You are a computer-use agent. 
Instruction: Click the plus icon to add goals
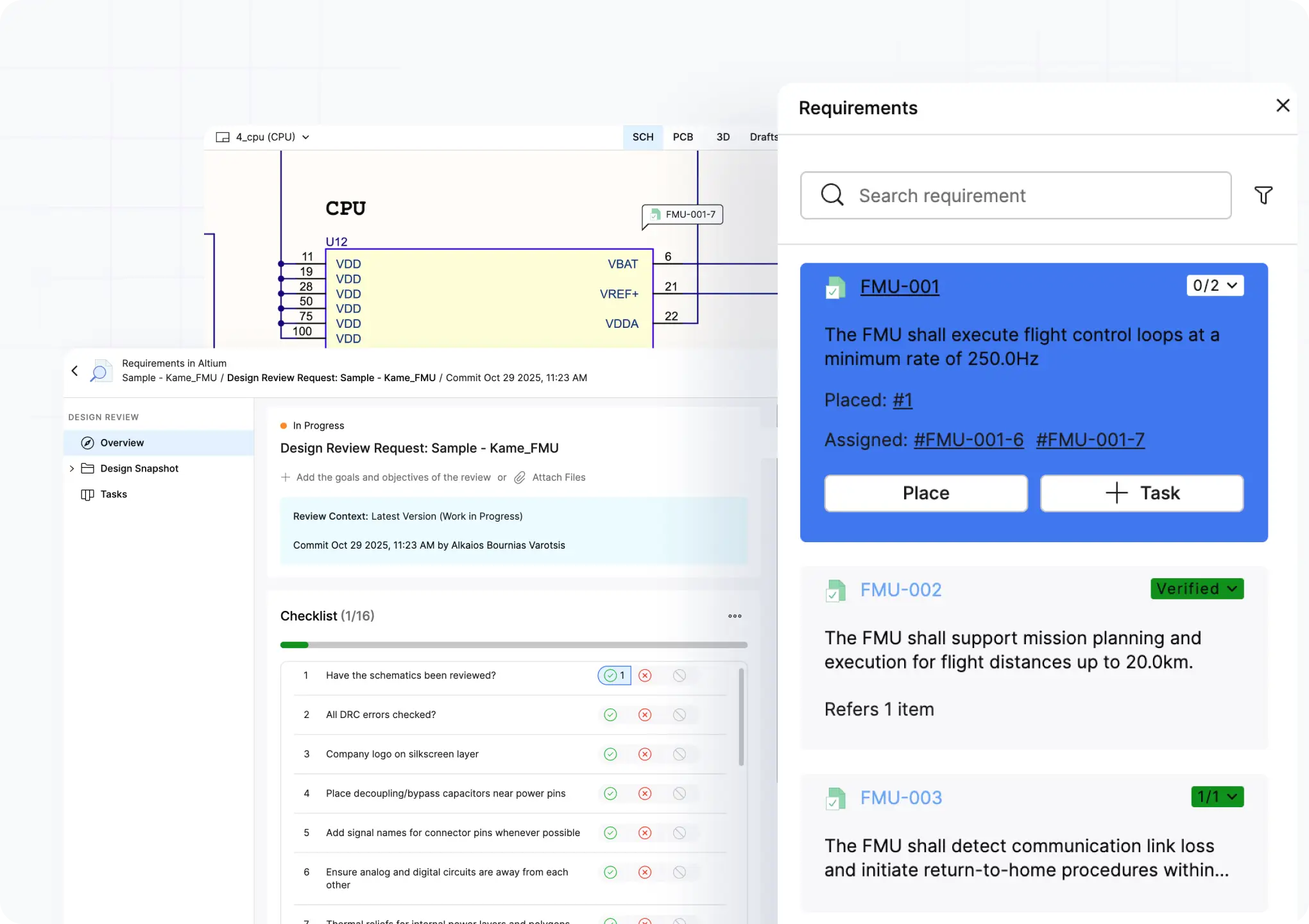[286, 477]
